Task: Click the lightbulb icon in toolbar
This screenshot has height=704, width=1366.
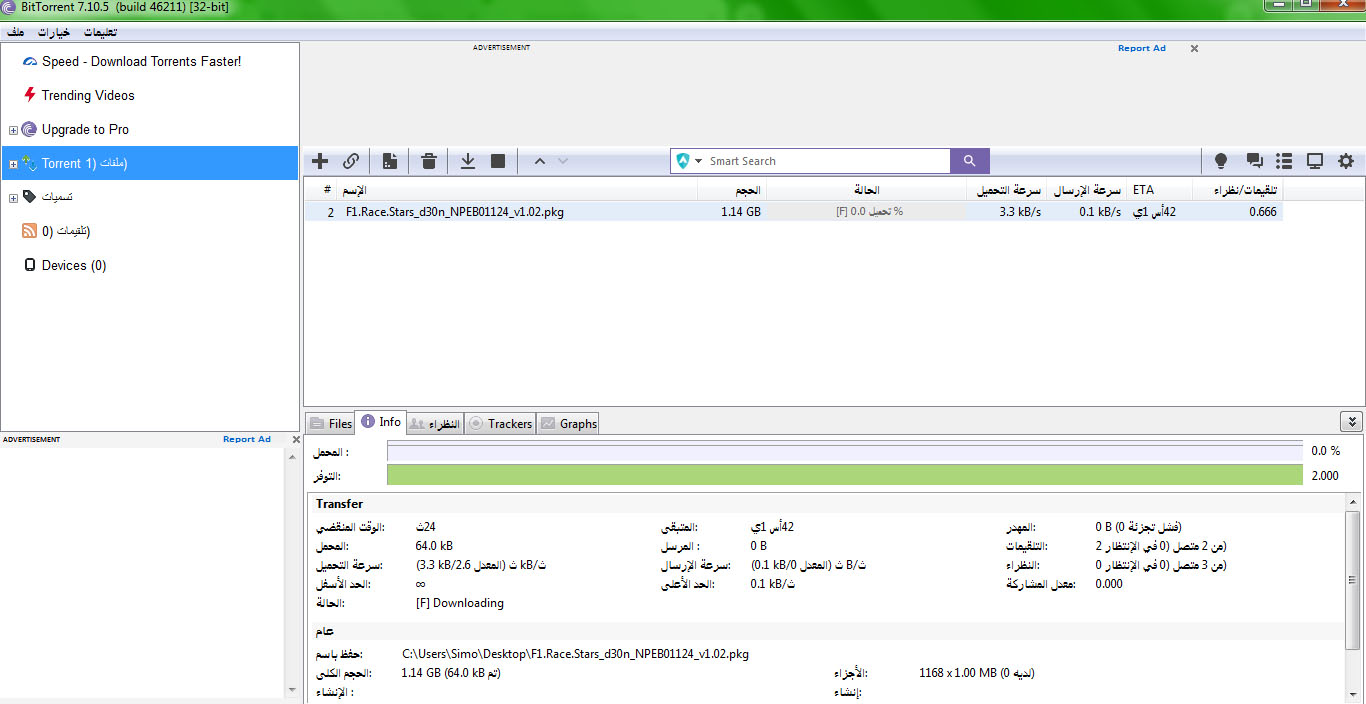Action: [1221, 161]
